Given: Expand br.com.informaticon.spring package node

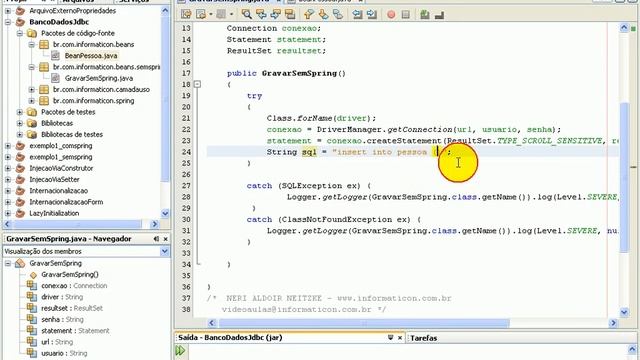Looking at the screenshot, I should click(x=32, y=101).
